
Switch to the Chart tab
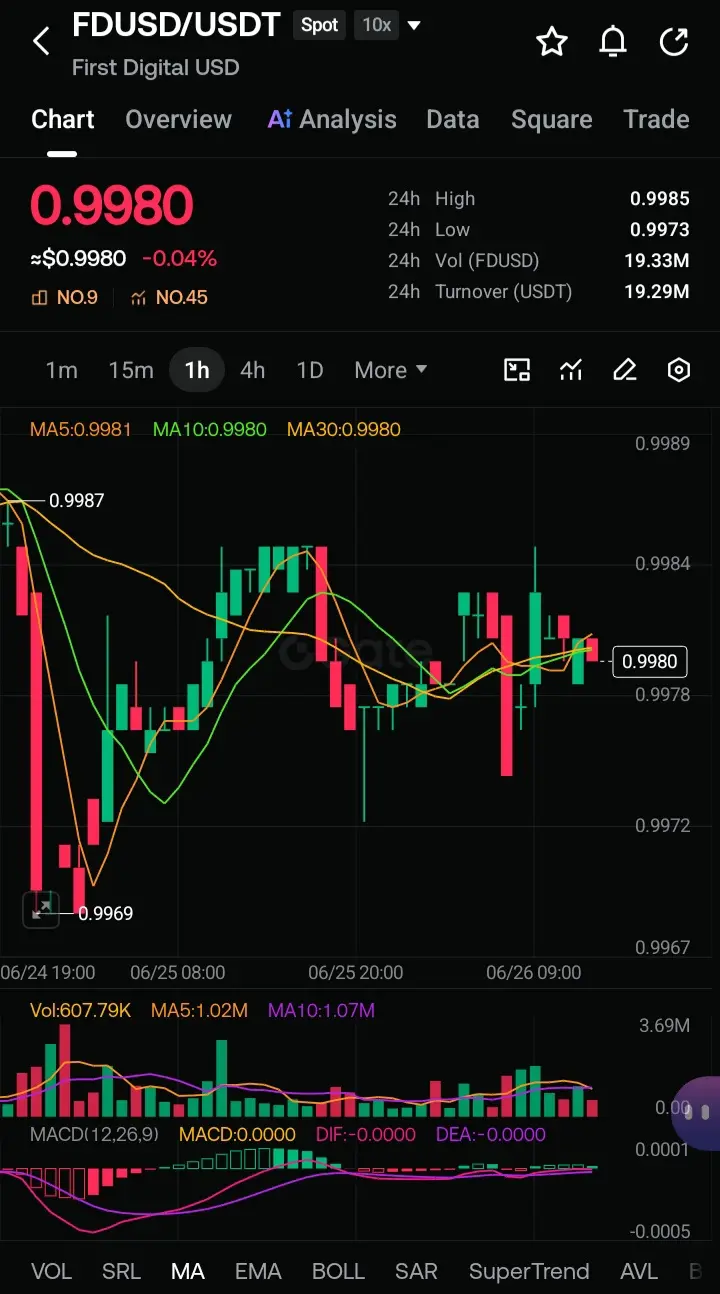click(x=63, y=119)
